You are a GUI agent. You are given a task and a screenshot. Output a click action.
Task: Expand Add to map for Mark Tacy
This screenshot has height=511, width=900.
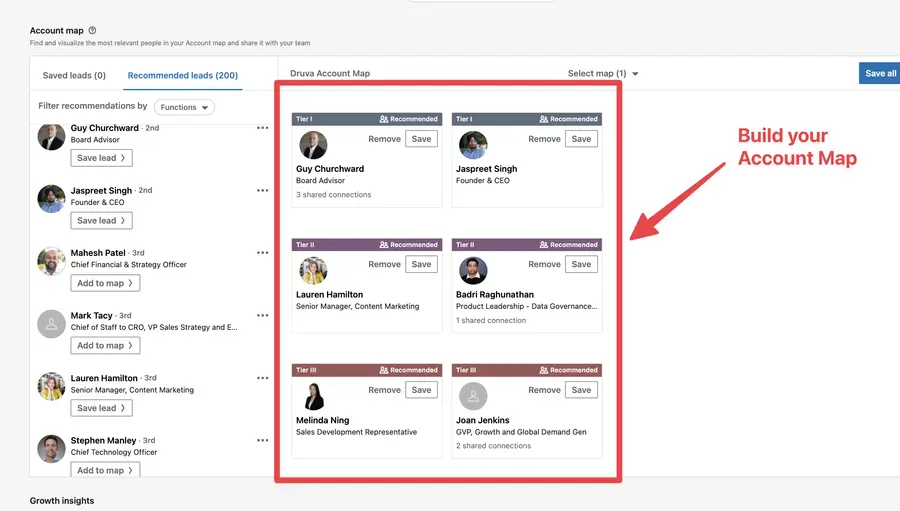pyautogui.click(x=105, y=346)
